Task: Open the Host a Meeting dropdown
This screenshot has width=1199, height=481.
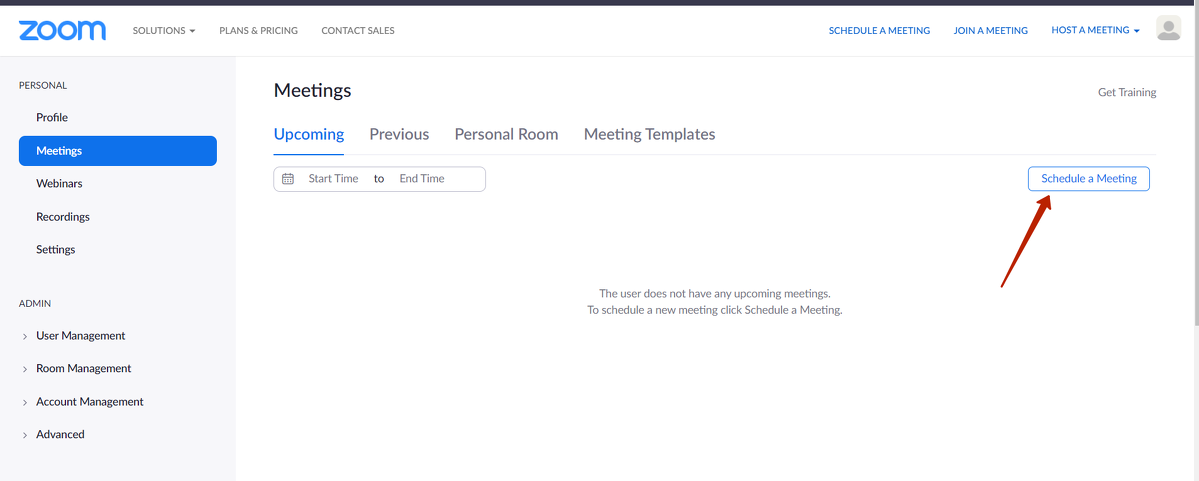Action: tap(1095, 31)
